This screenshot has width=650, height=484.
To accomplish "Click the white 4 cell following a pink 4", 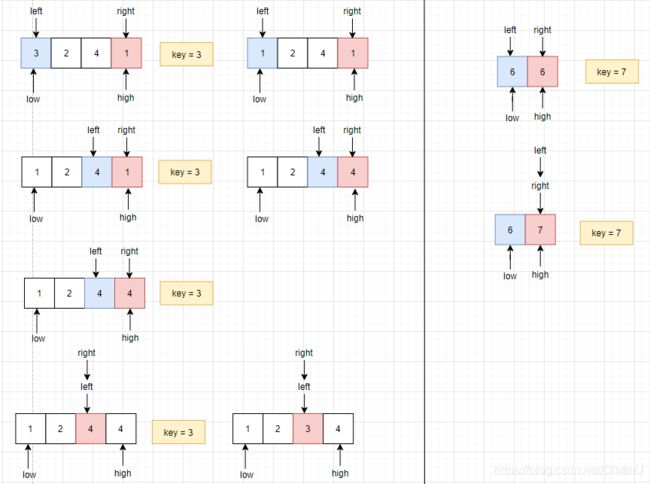I will [121, 428].
